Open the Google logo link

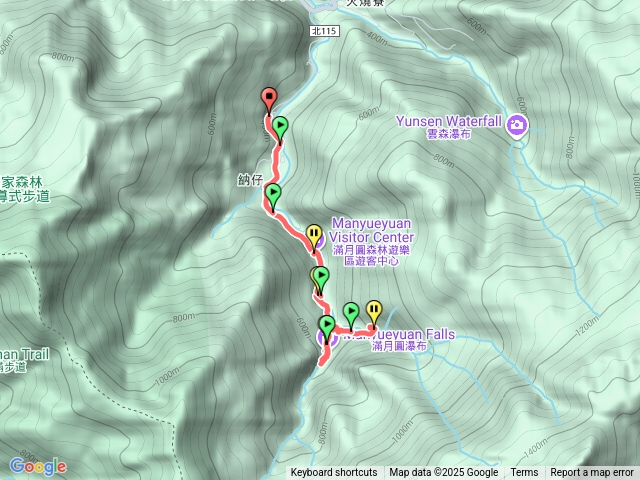38,466
